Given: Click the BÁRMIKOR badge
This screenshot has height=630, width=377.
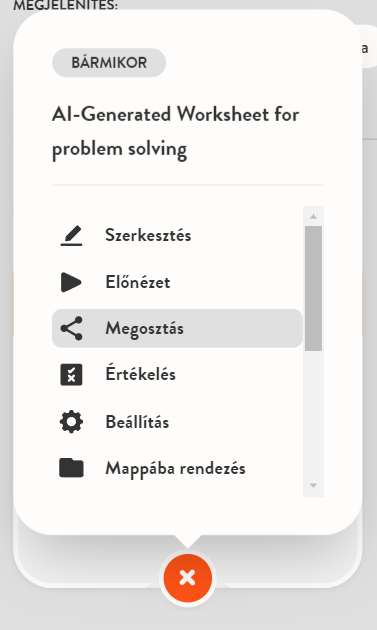Looking at the screenshot, I should click(x=109, y=63).
